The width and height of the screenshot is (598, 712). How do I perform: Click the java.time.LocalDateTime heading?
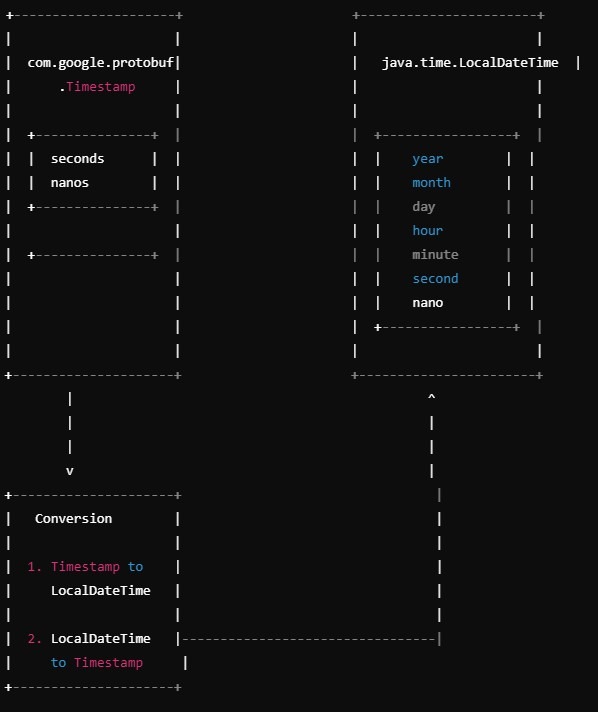coord(470,63)
